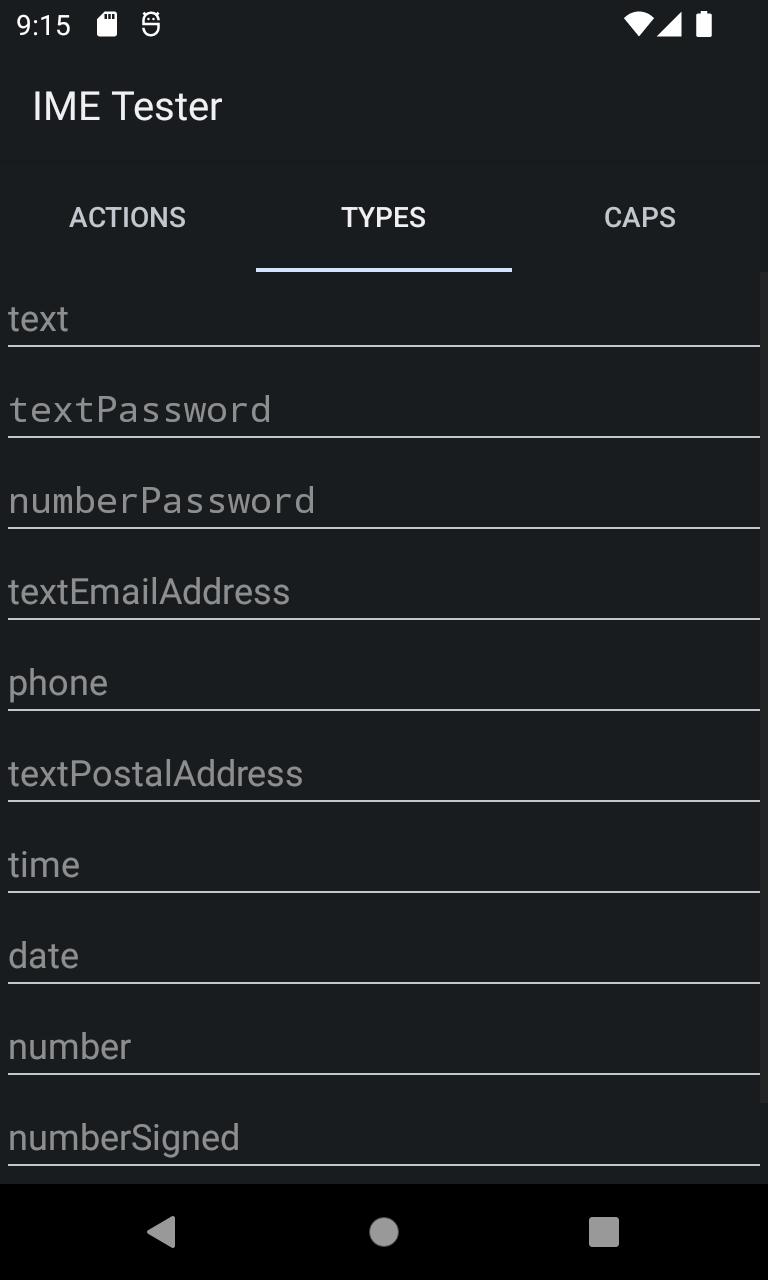The width and height of the screenshot is (768, 1280).
Task: Click into the textEmailAddress field
Action: point(384,592)
